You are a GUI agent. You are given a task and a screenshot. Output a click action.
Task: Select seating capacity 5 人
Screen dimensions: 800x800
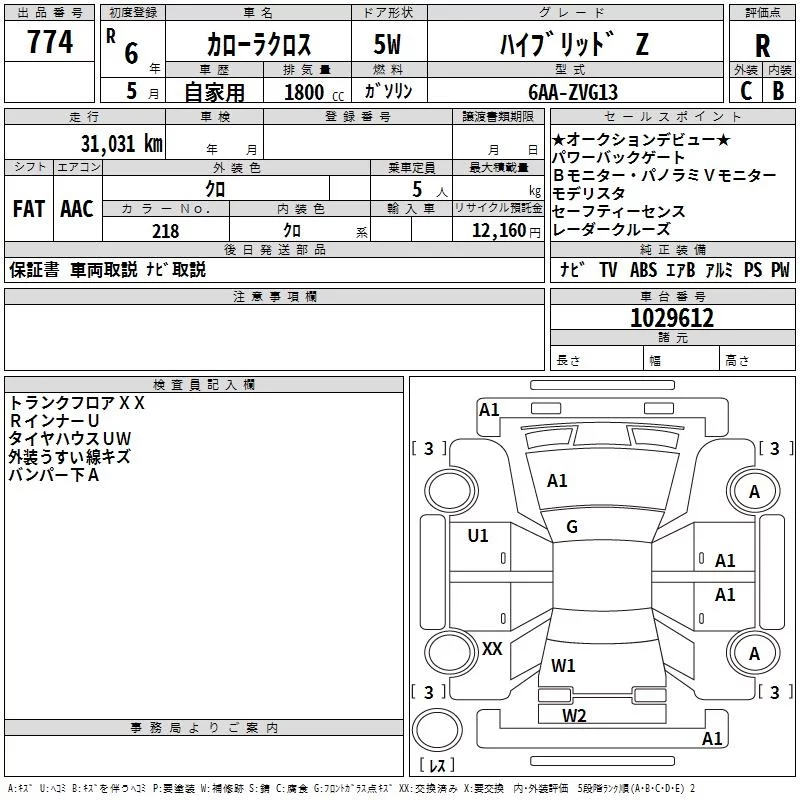click(430, 190)
